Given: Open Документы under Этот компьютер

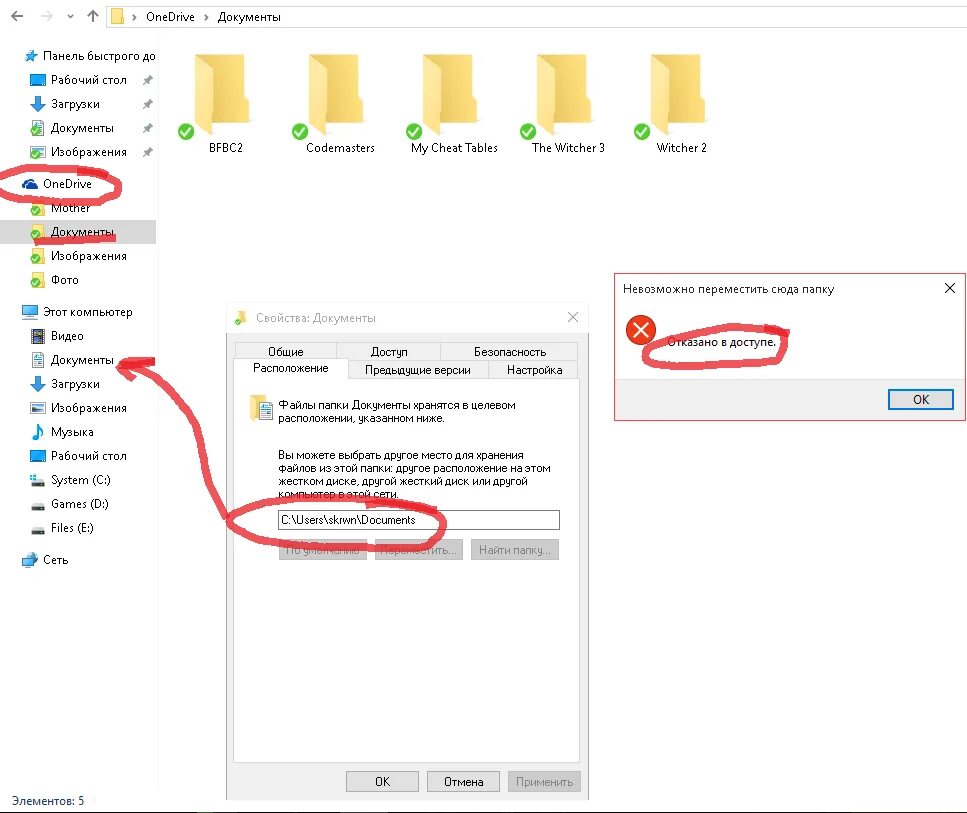Looking at the screenshot, I should [x=81, y=360].
